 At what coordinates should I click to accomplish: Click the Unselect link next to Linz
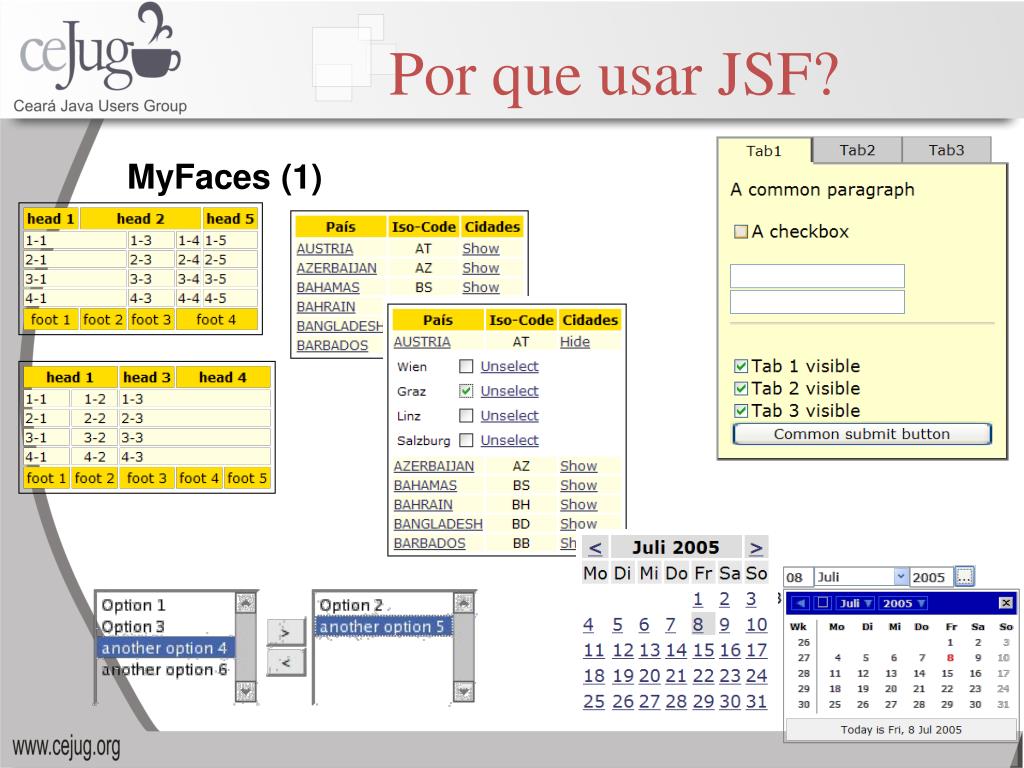click(509, 416)
